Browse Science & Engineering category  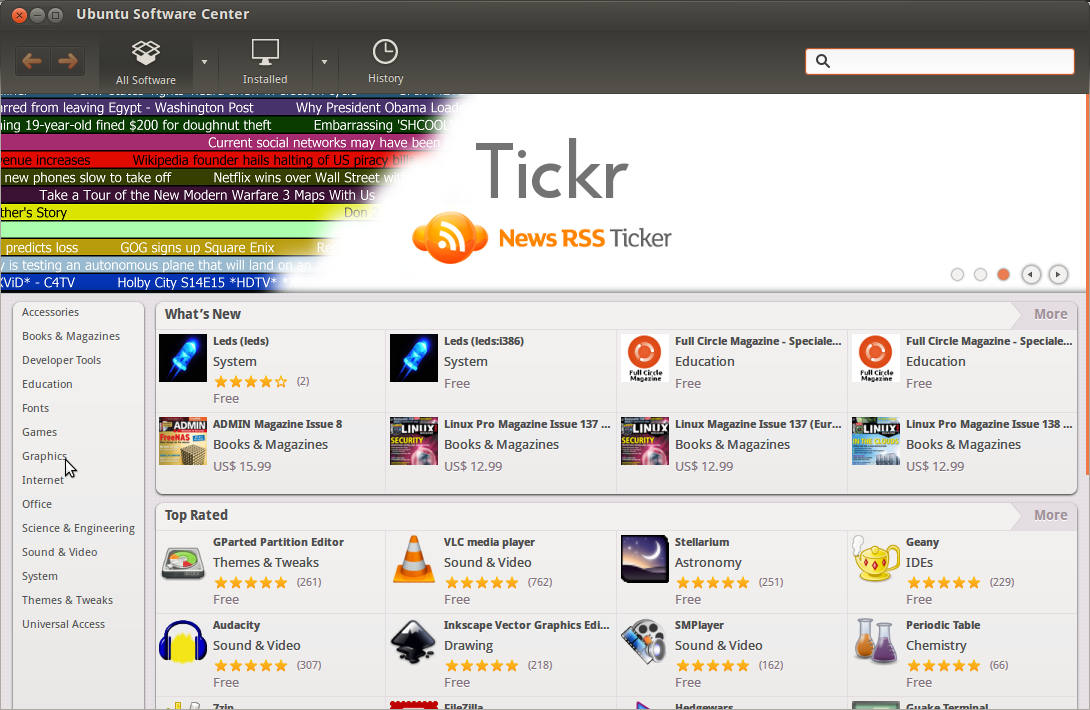[79, 528]
